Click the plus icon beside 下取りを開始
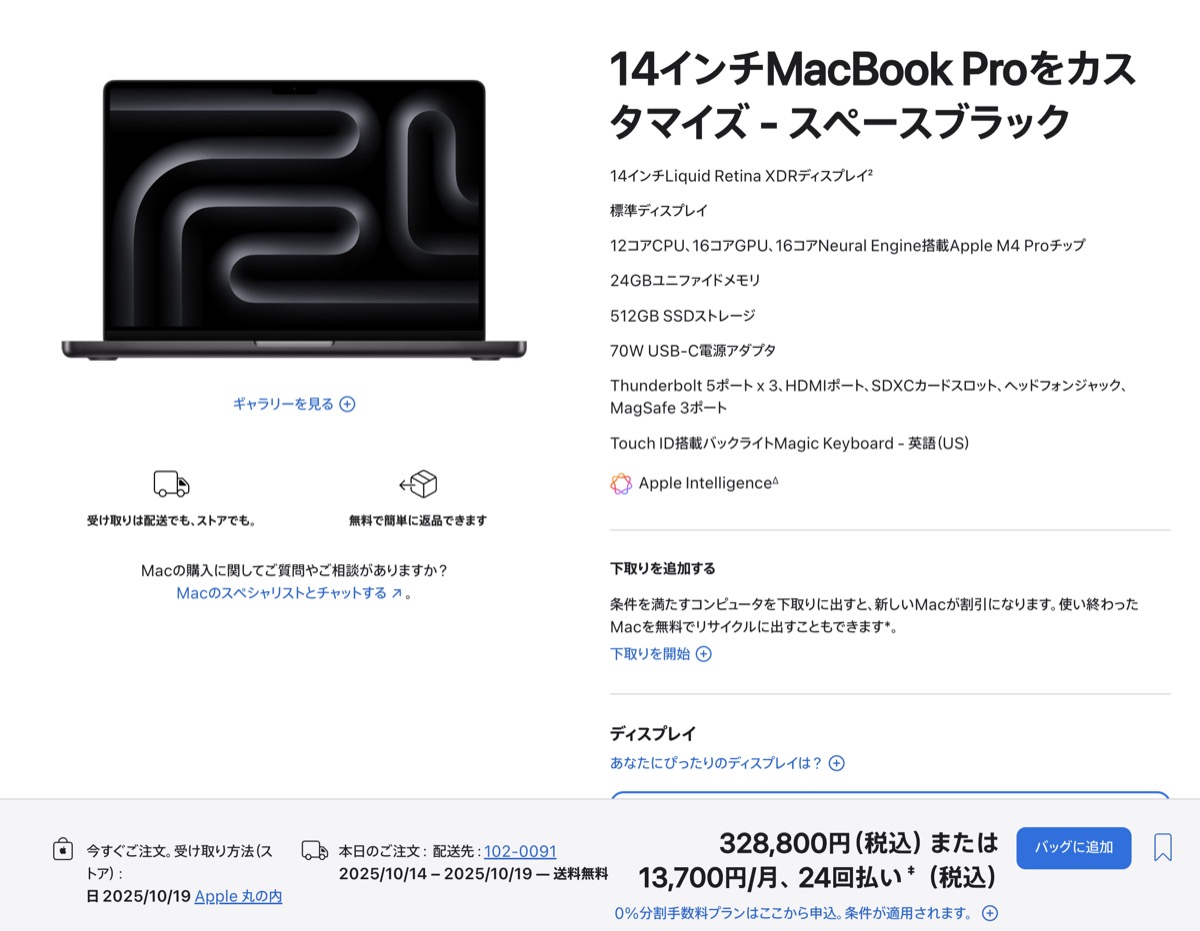 704,654
